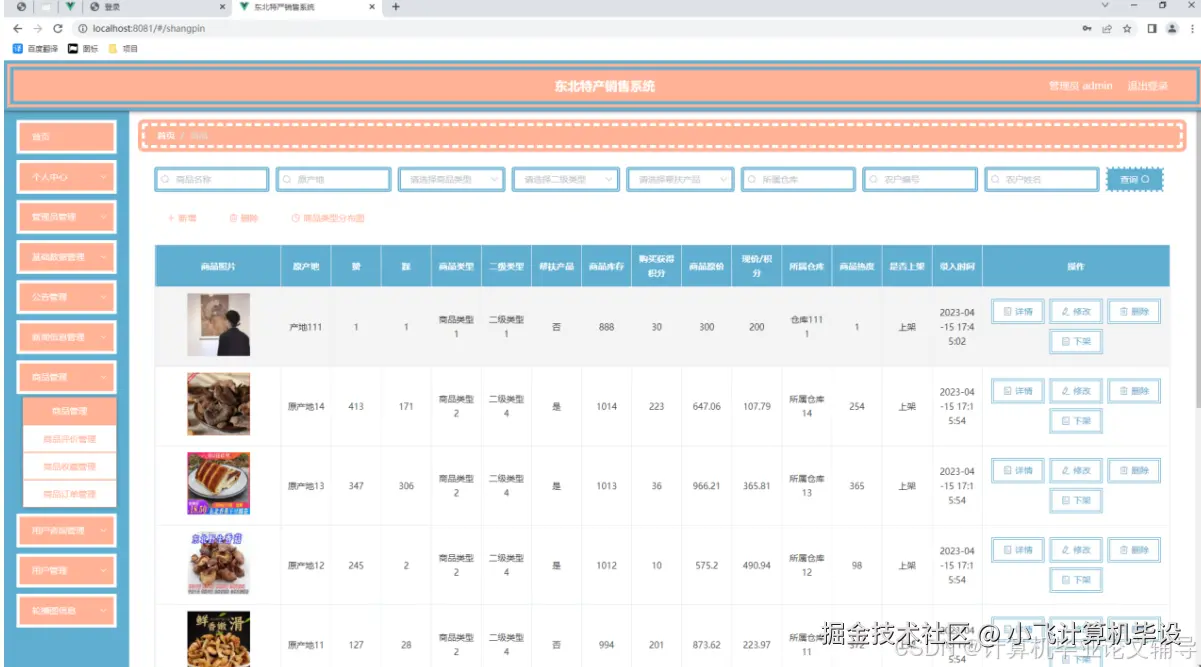Click the 商品原价 column header

point(707,267)
